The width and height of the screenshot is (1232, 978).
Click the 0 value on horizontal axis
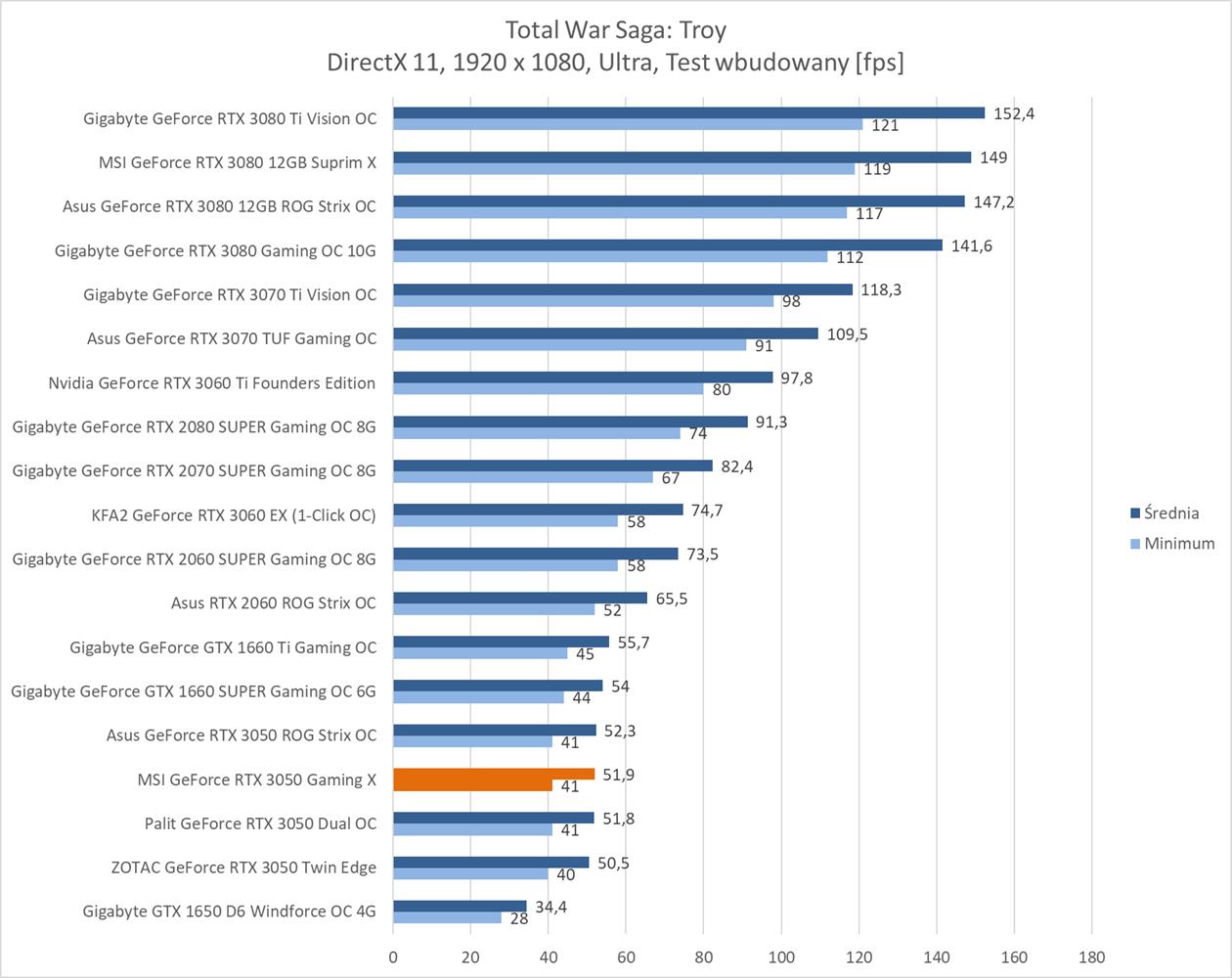click(x=393, y=957)
